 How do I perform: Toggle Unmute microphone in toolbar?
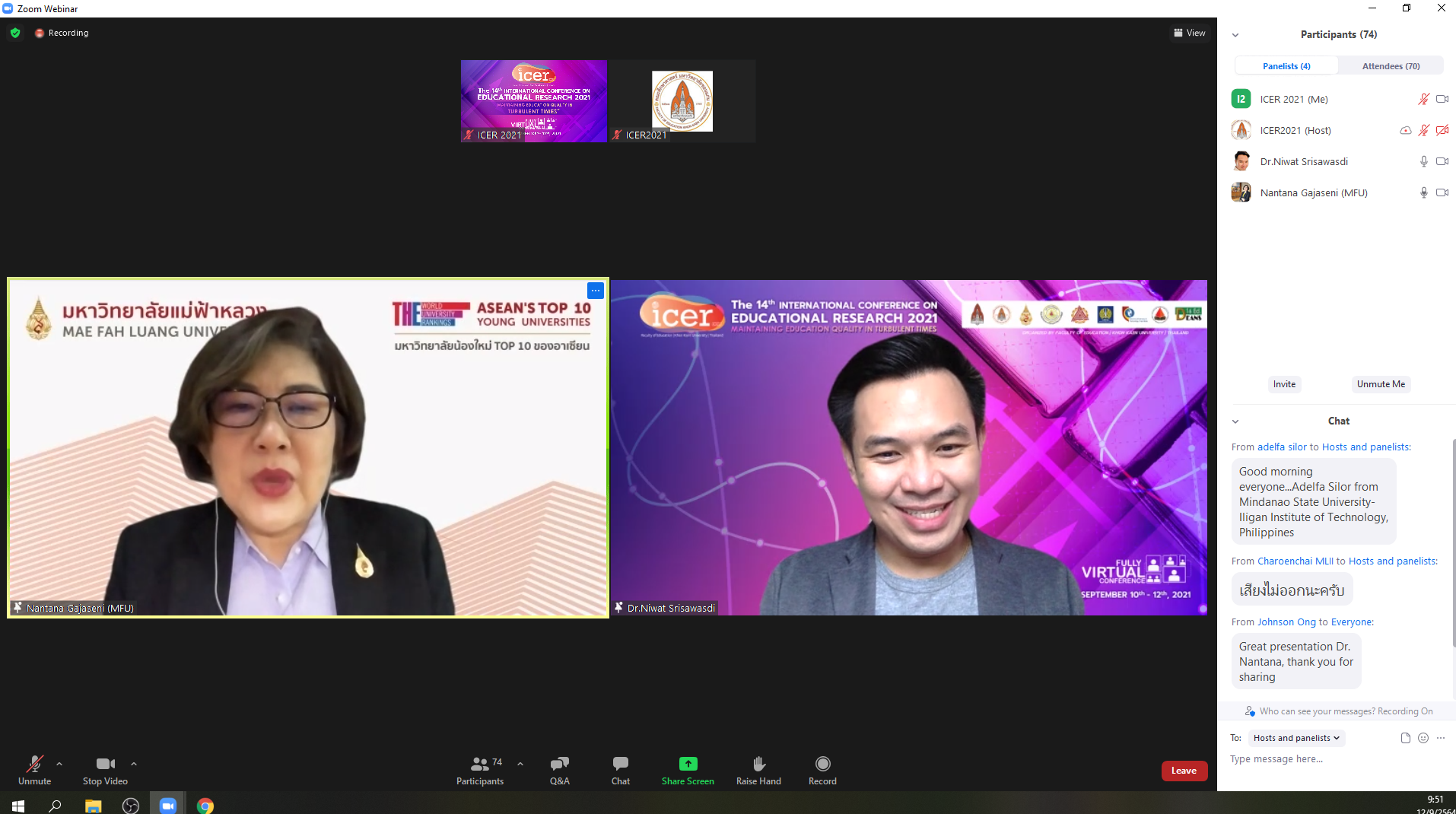click(34, 764)
